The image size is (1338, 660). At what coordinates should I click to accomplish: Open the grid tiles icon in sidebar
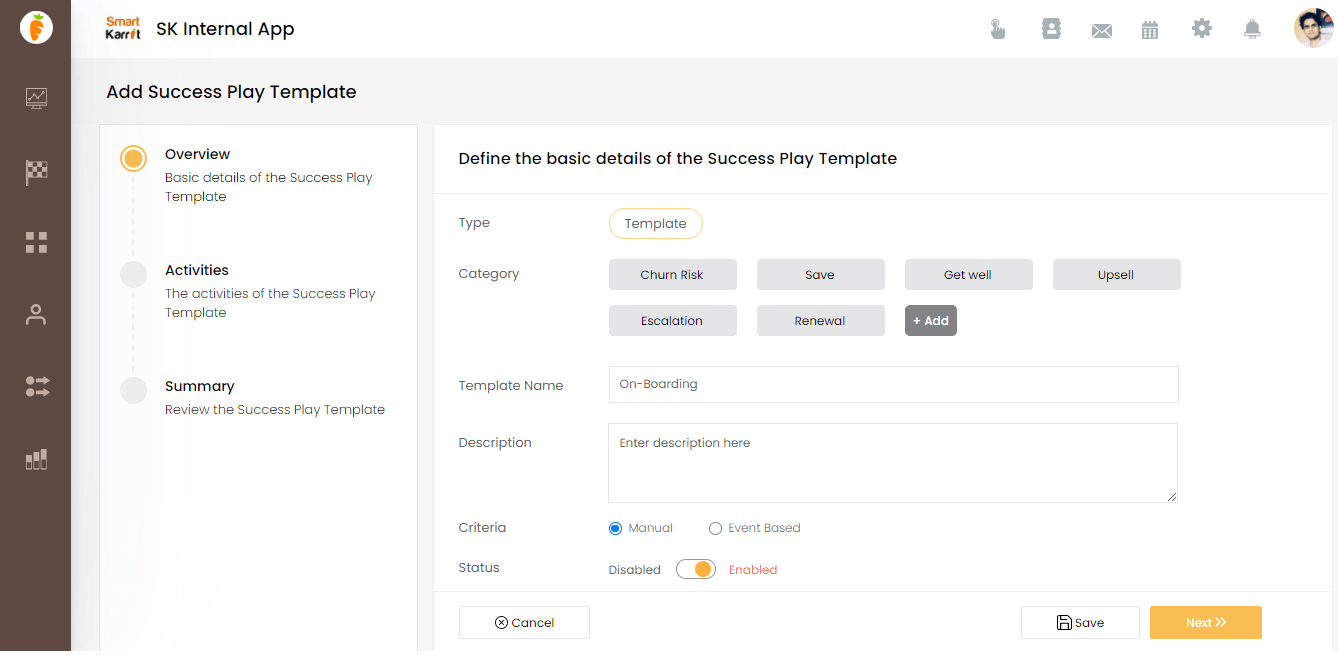point(36,242)
